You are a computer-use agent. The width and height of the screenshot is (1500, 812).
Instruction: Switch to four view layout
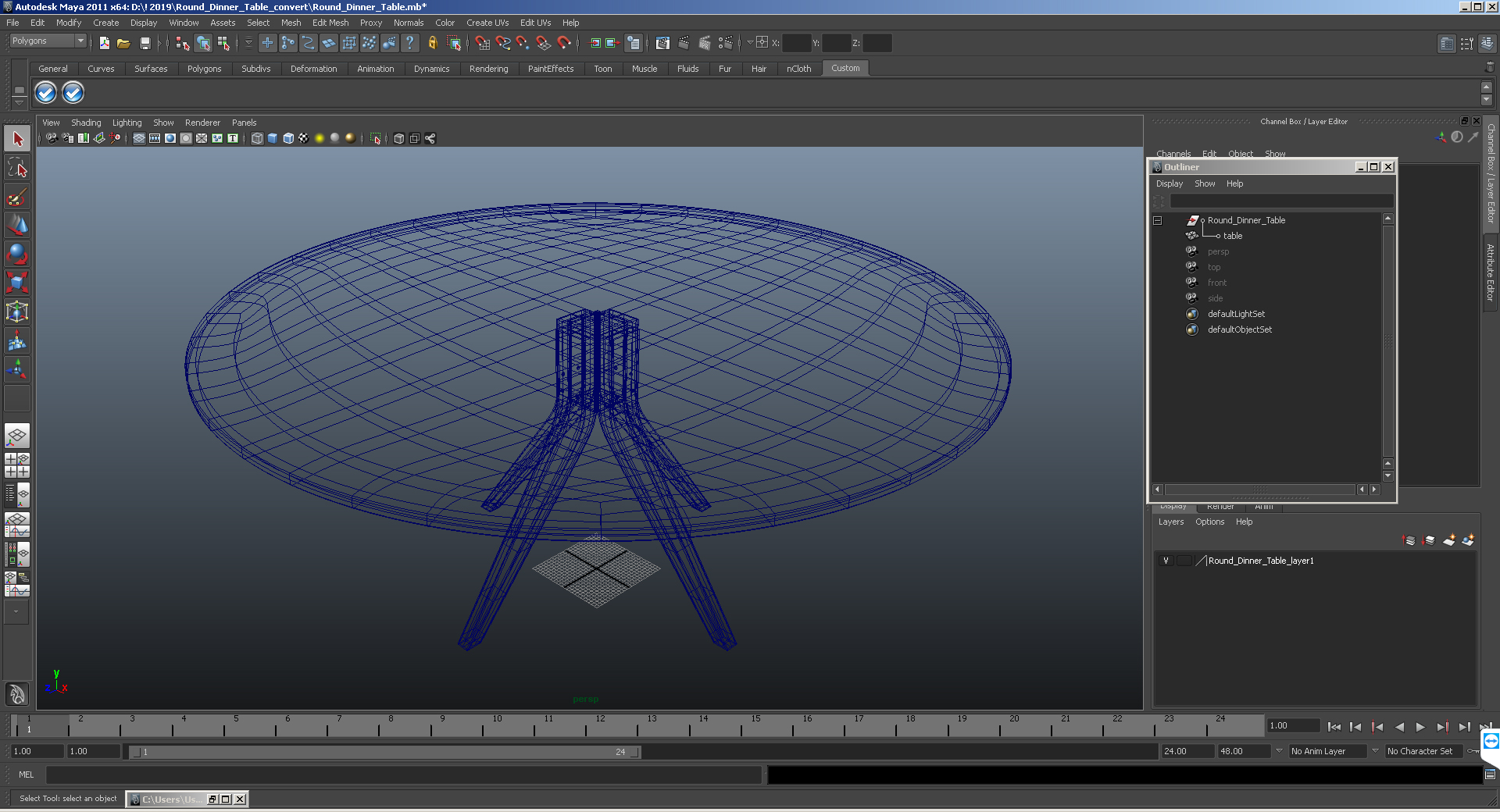[x=17, y=465]
